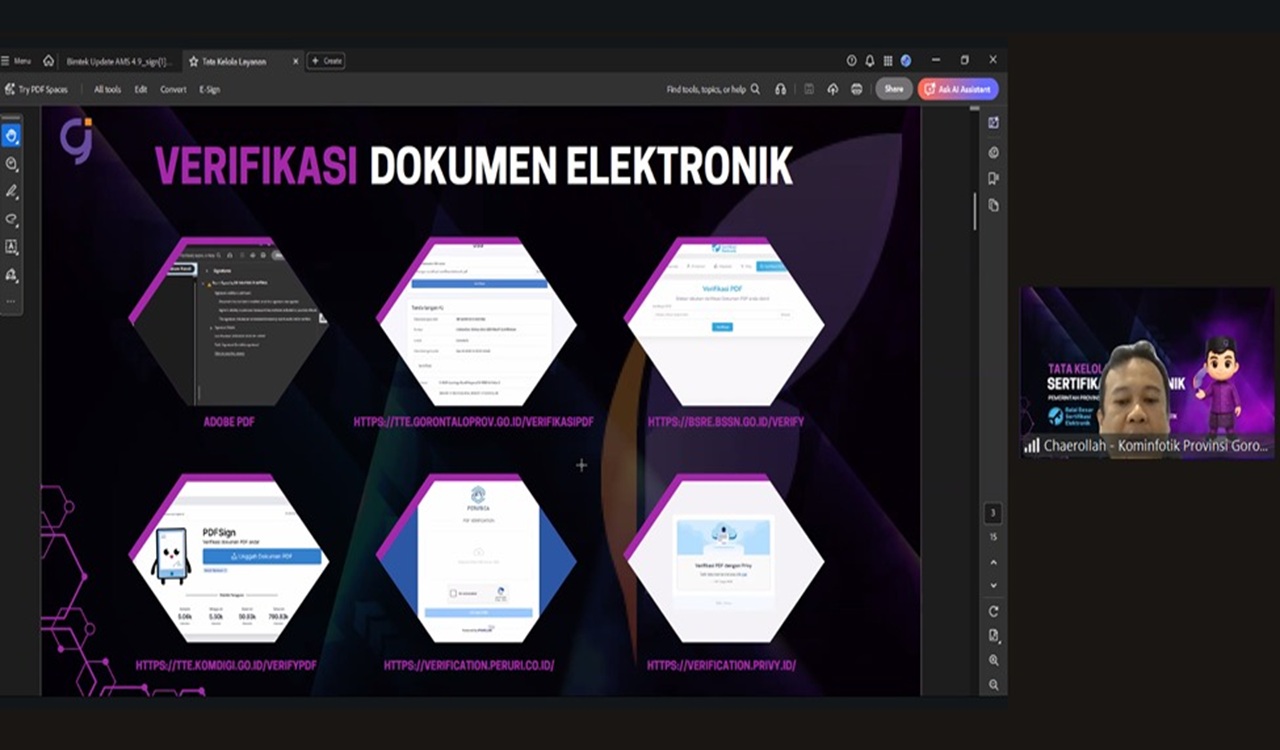Select the highlighter pen tool
1280x750 pixels.
click(x=12, y=191)
